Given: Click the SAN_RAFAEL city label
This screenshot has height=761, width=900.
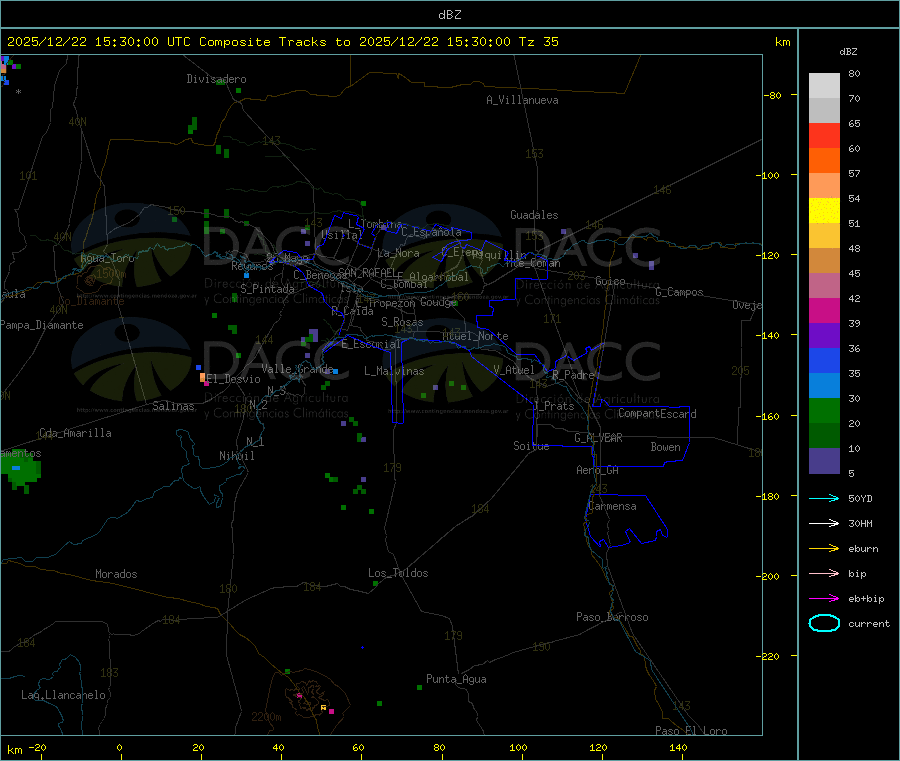Looking at the screenshot, I should pos(367,272).
